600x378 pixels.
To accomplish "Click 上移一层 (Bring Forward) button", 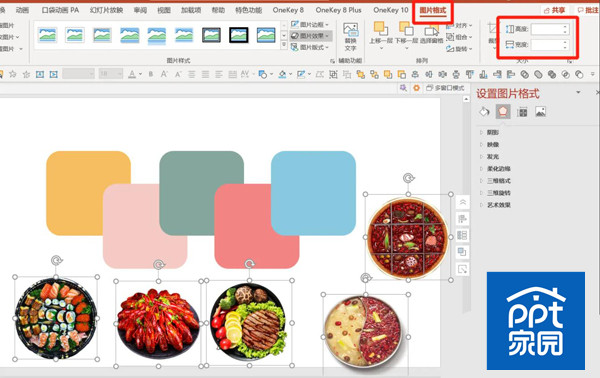I will (381, 36).
